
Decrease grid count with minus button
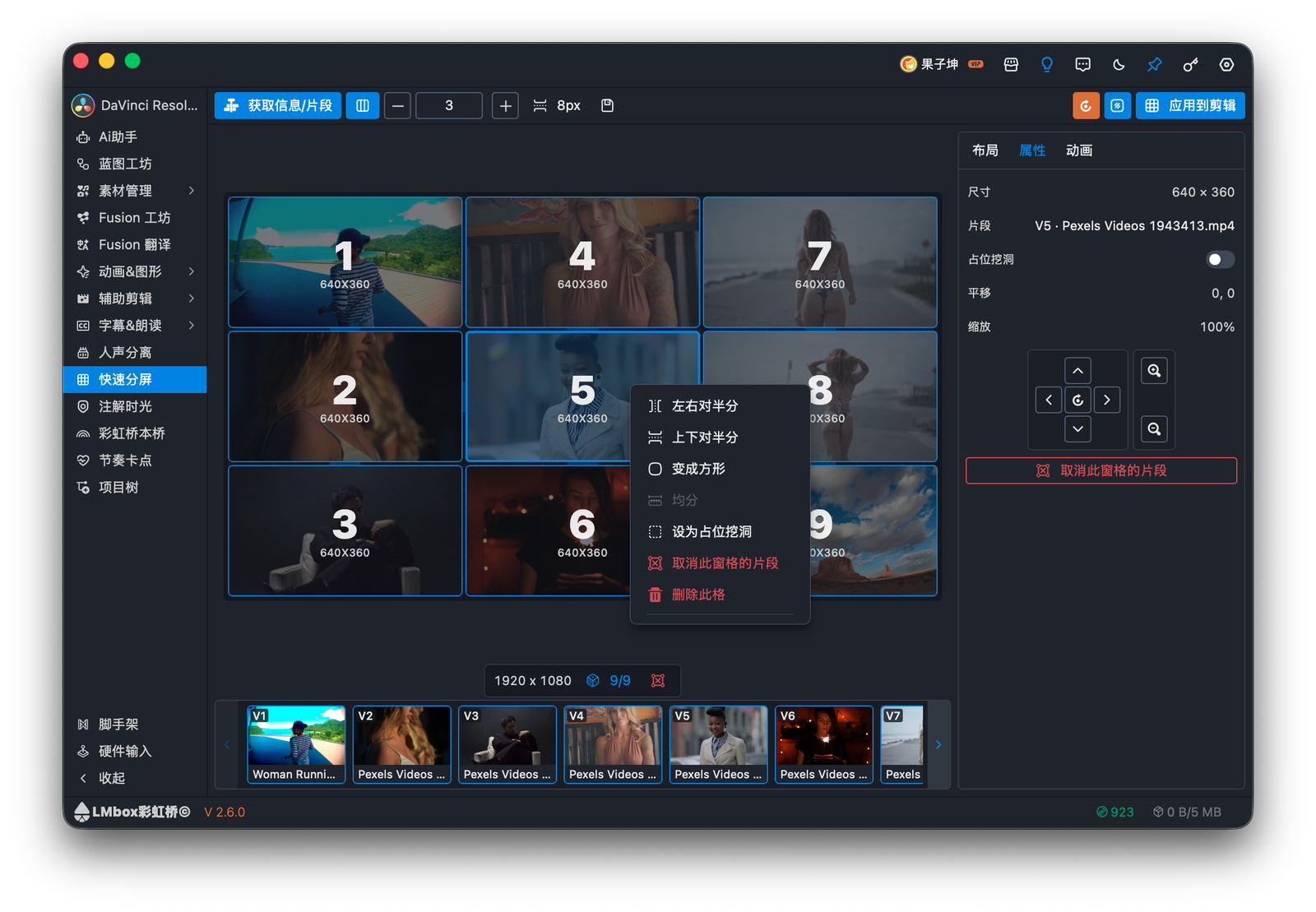tap(397, 105)
